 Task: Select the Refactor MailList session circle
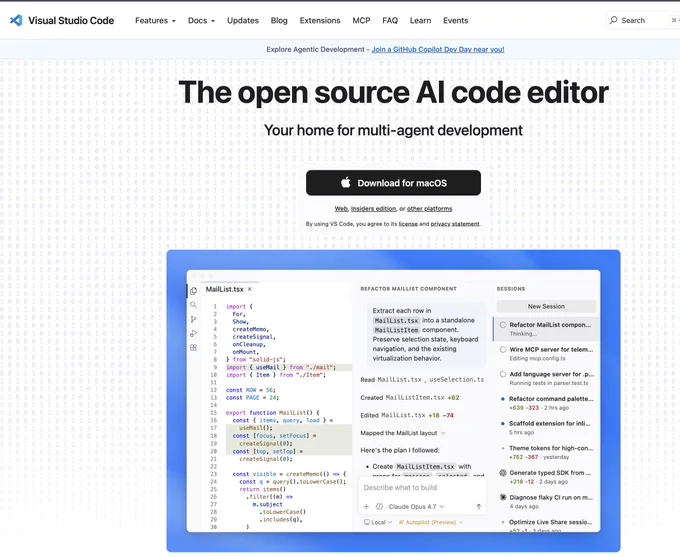(x=503, y=324)
